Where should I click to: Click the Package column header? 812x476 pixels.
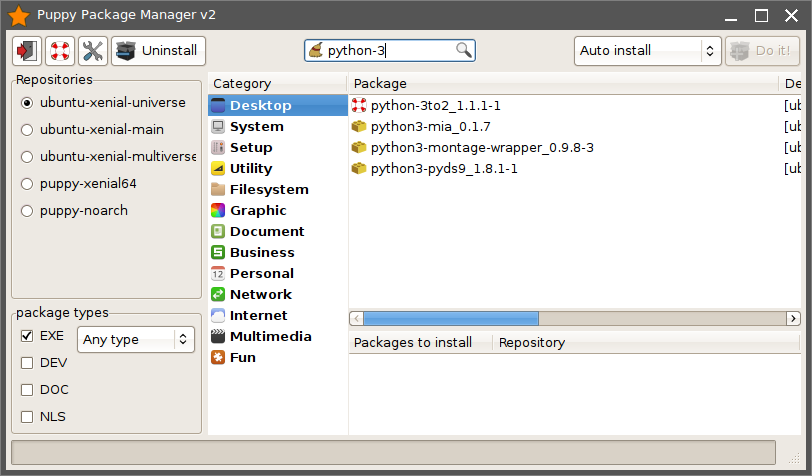[563, 83]
